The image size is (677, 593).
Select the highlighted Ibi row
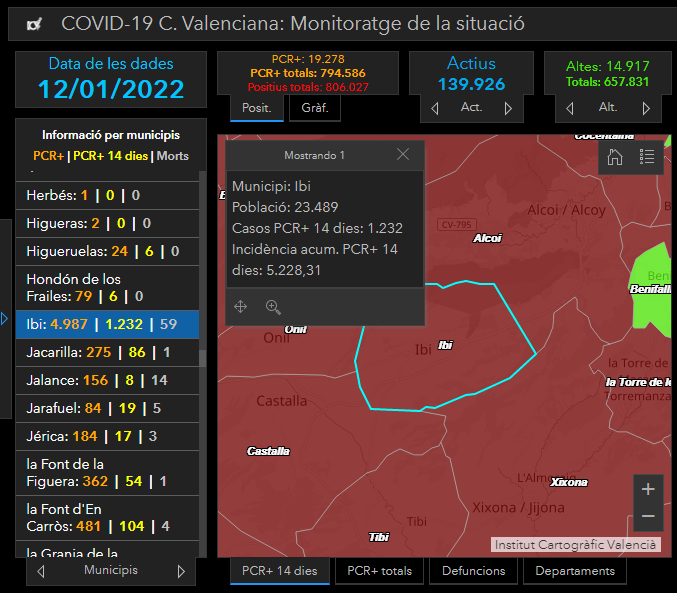(107, 324)
